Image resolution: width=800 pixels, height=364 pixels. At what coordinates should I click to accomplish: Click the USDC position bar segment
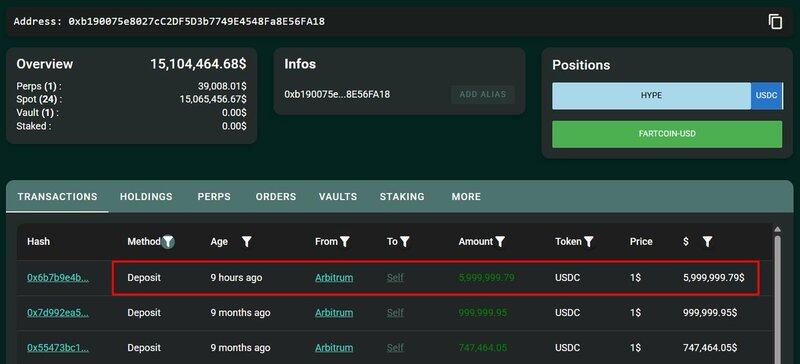[766, 96]
